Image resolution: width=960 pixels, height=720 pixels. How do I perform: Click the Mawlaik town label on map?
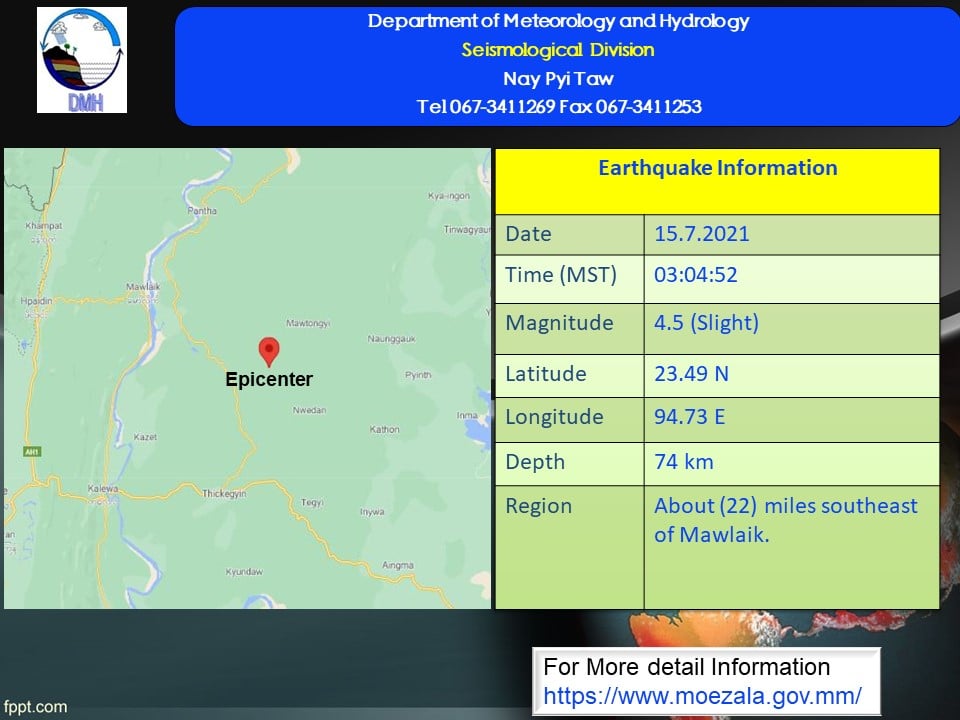point(143,287)
